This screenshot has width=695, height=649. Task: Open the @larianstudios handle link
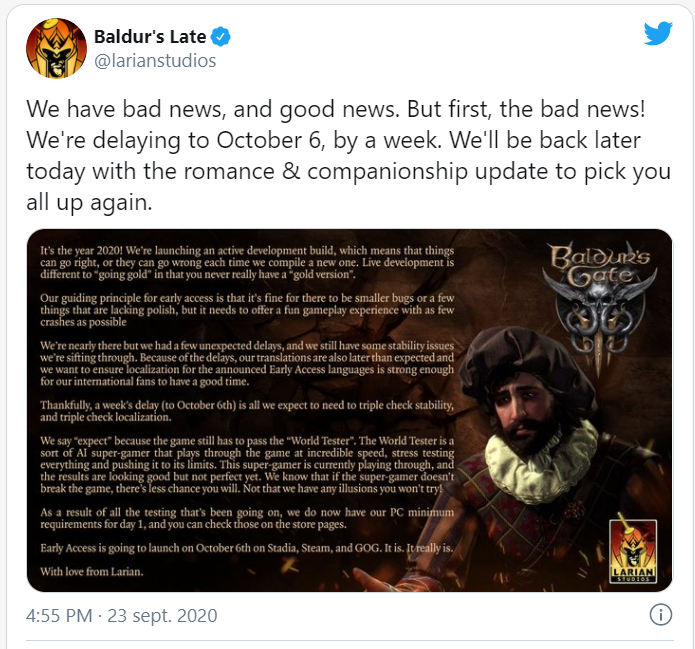[155, 61]
